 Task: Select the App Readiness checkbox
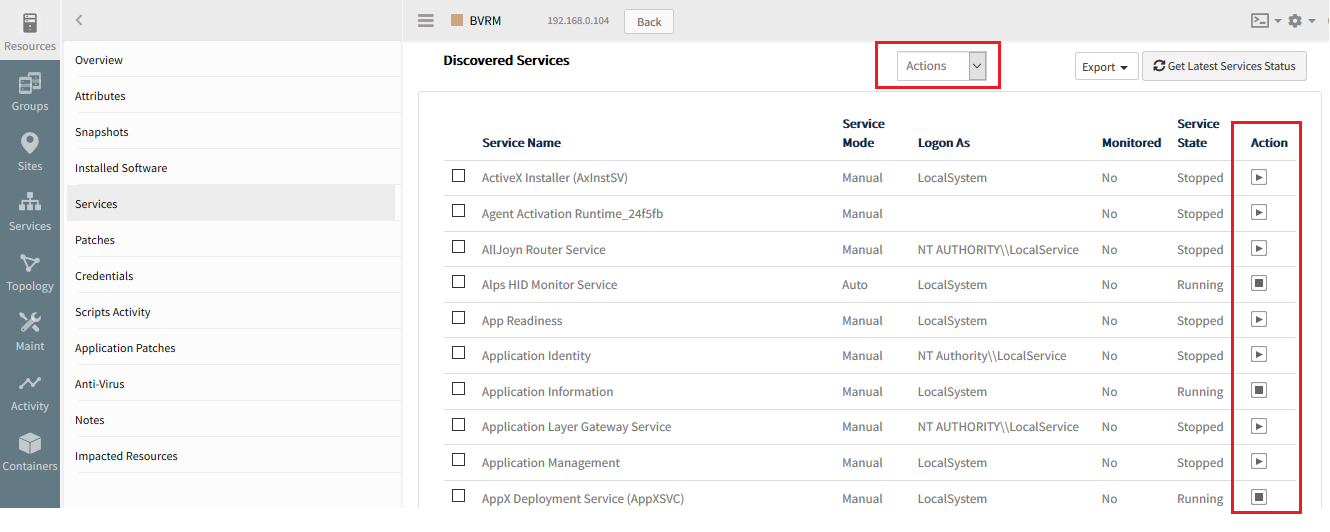click(459, 318)
